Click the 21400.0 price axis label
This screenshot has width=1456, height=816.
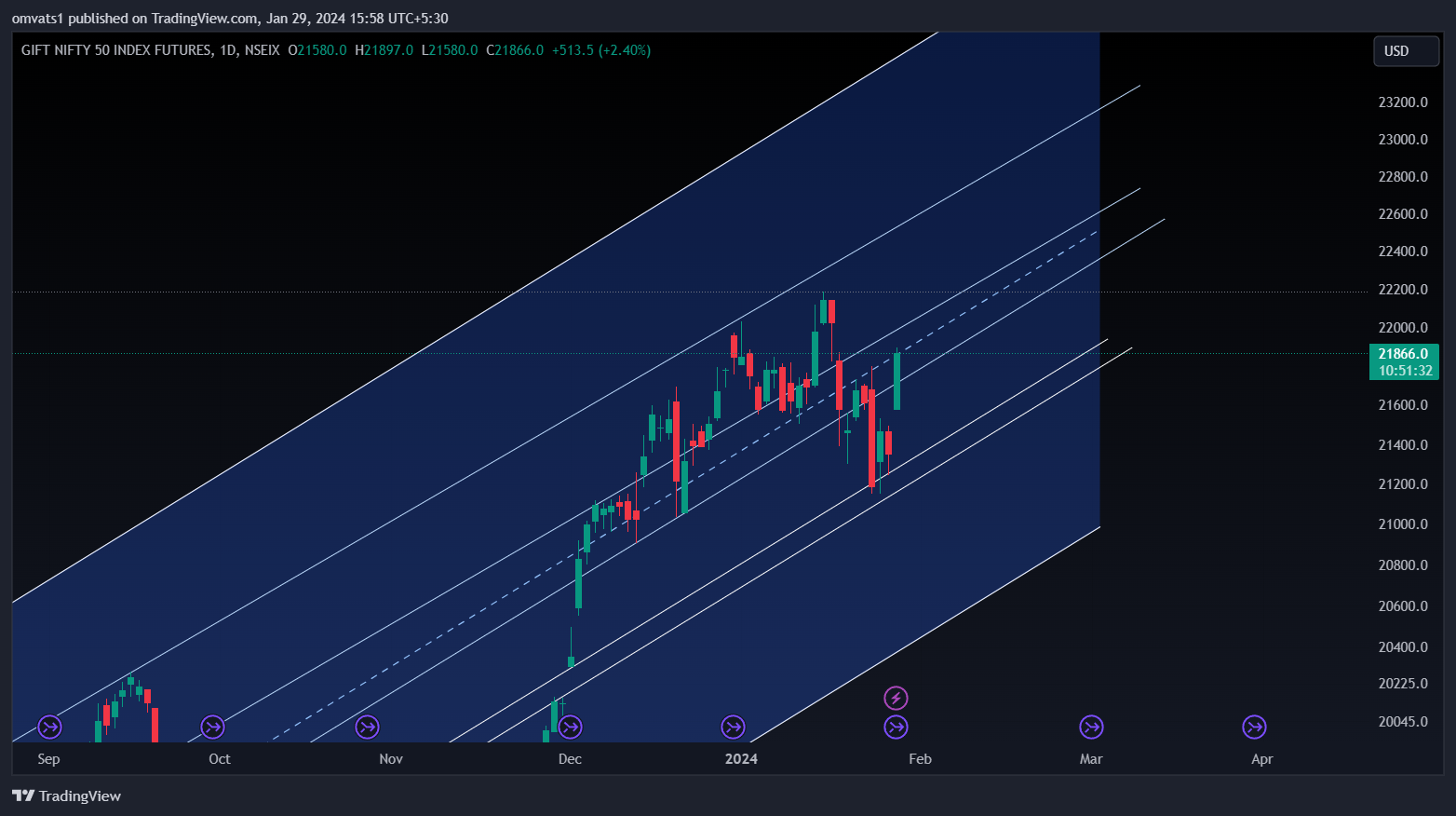pyautogui.click(x=1403, y=445)
